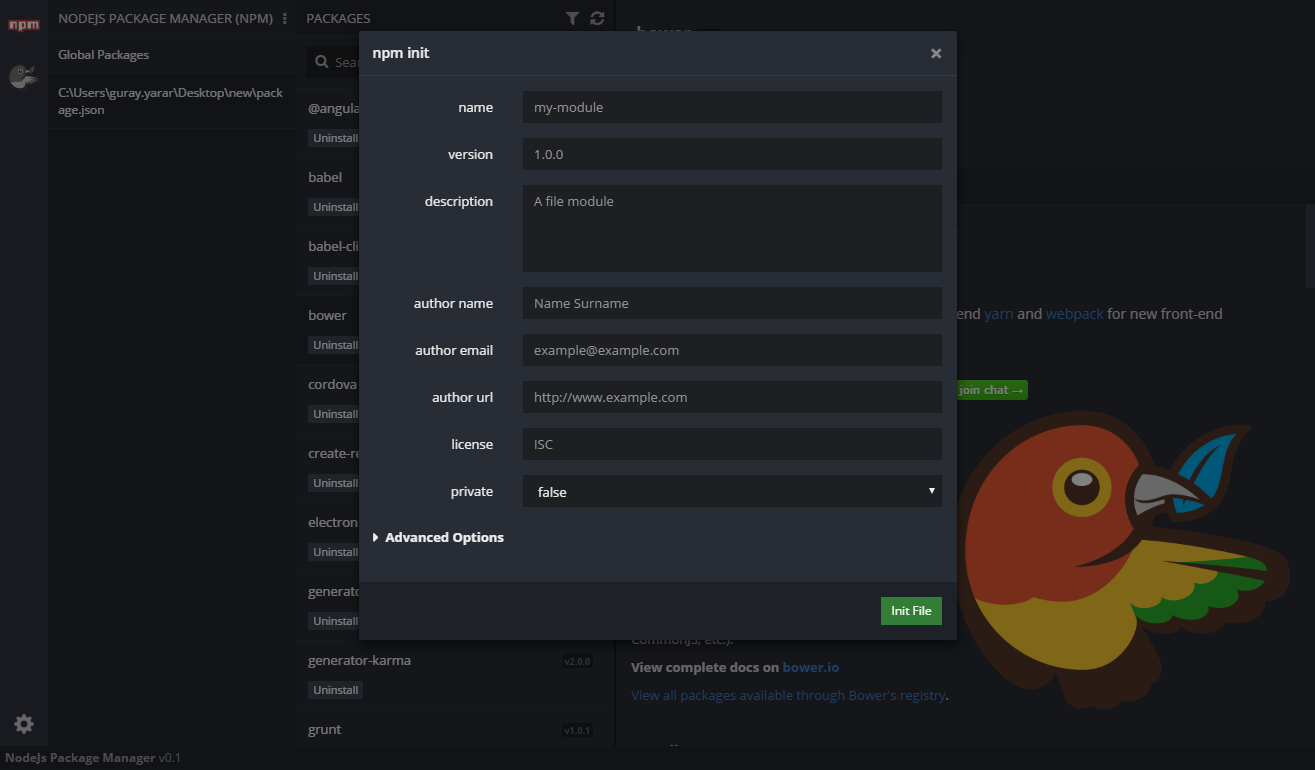The height and width of the screenshot is (770, 1315).
Task: Click the join chat badge
Action: [991, 390]
